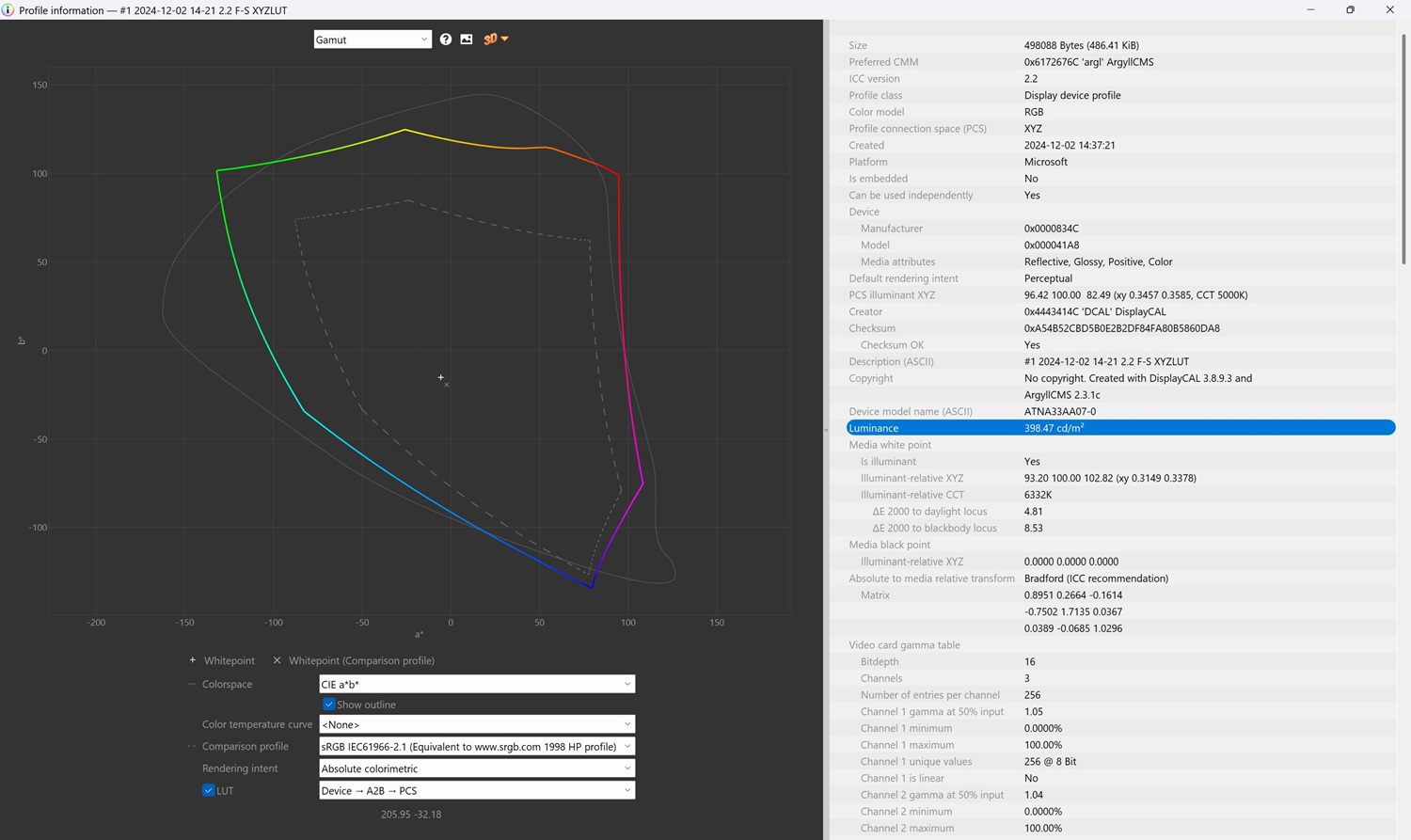Image resolution: width=1411 pixels, height=840 pixels.
Task: Click the 'Color model' label
Action: [x=875, y=112]
